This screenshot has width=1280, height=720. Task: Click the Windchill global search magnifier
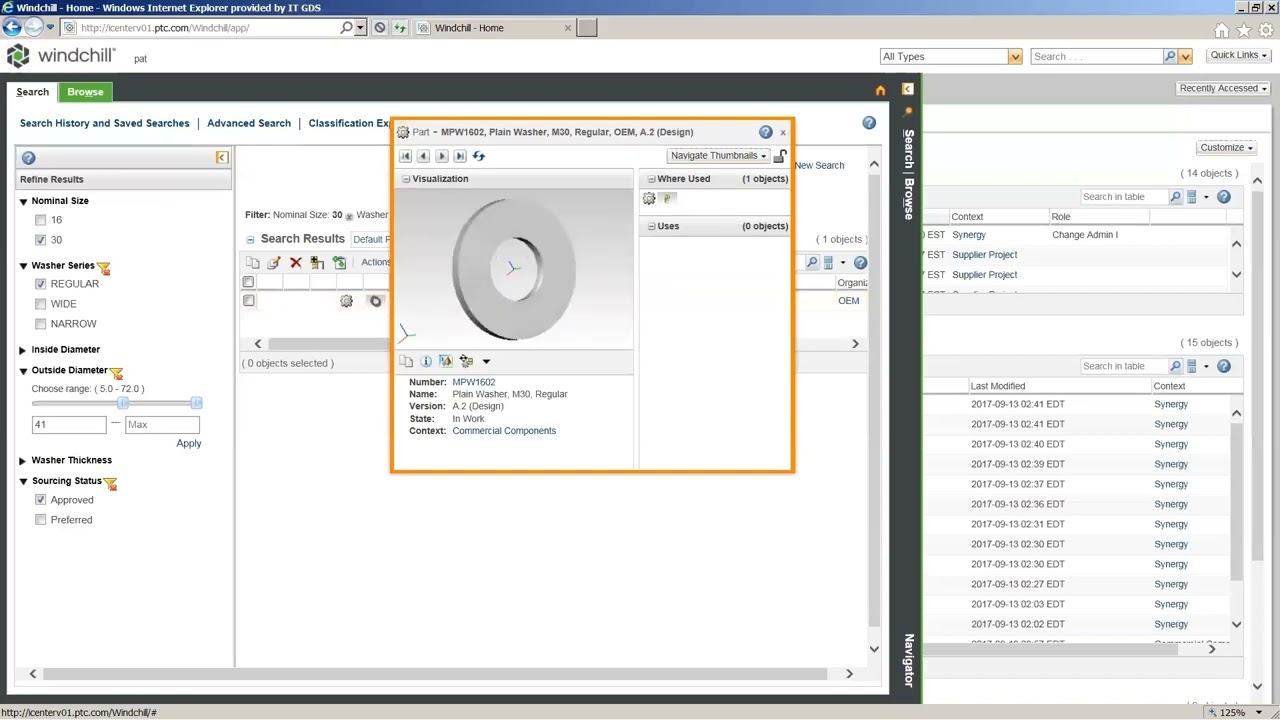tap(1169, 57)
